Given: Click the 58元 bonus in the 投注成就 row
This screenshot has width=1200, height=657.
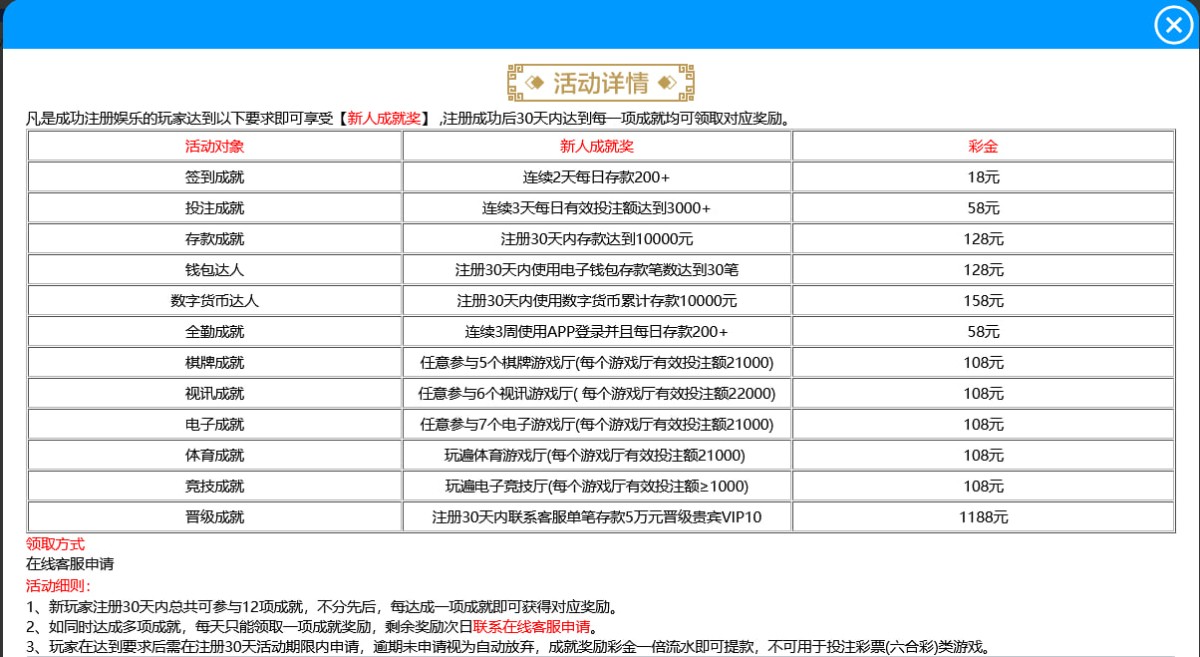Looking at the screenshot, I should pos(983,208).
